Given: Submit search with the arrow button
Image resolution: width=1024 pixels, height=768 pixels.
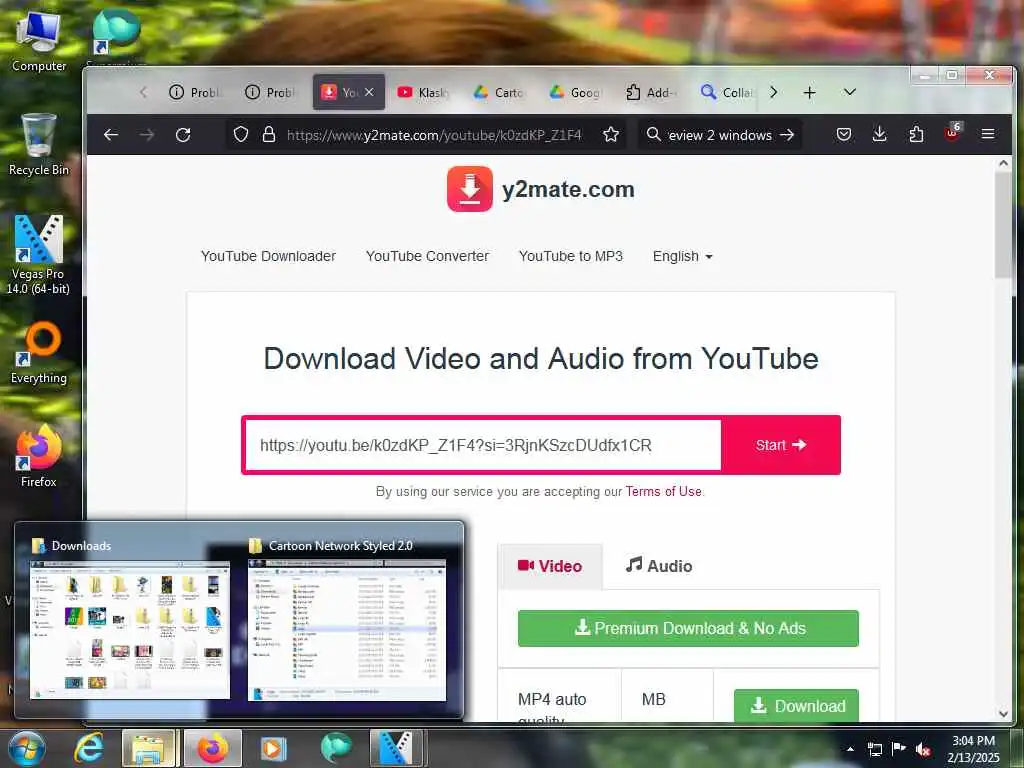Looking at the screenshot, I should [787, 135].
